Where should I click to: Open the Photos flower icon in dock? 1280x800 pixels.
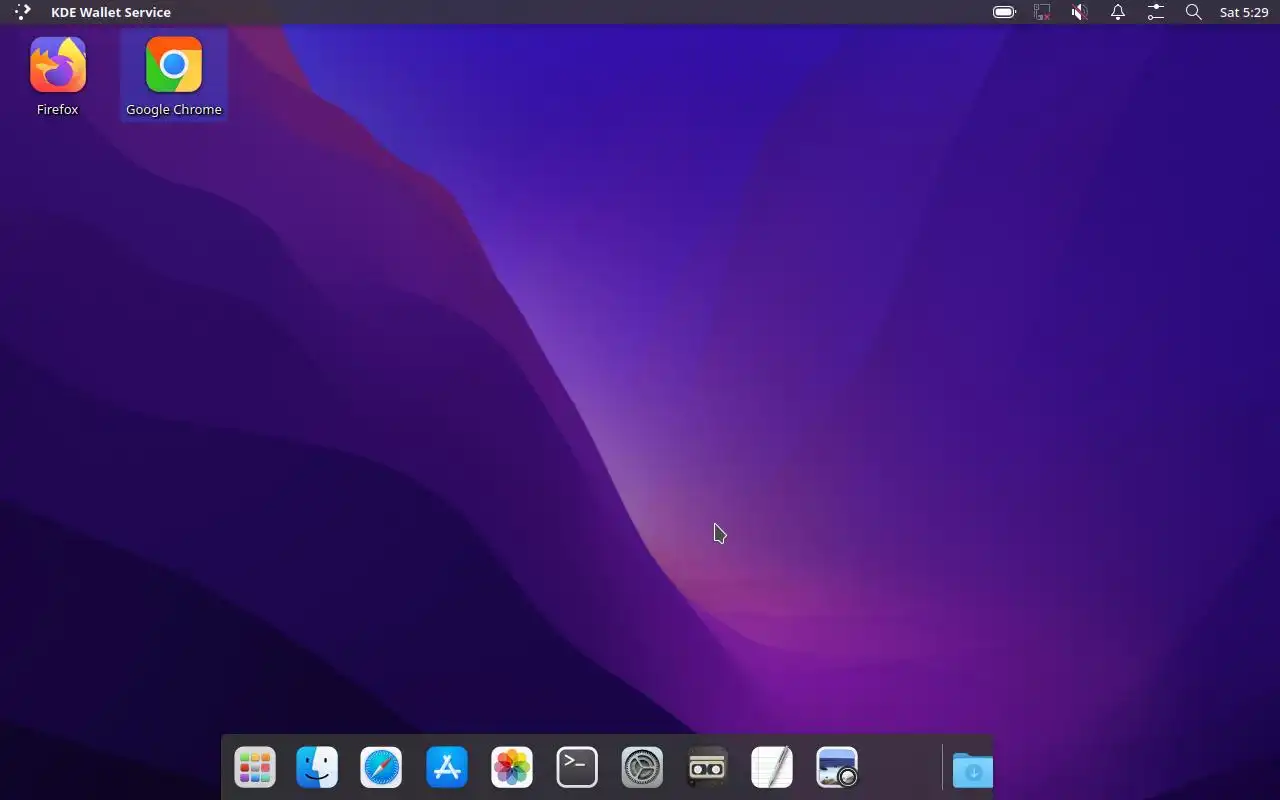pyautogui.click(x=512, y=768)
